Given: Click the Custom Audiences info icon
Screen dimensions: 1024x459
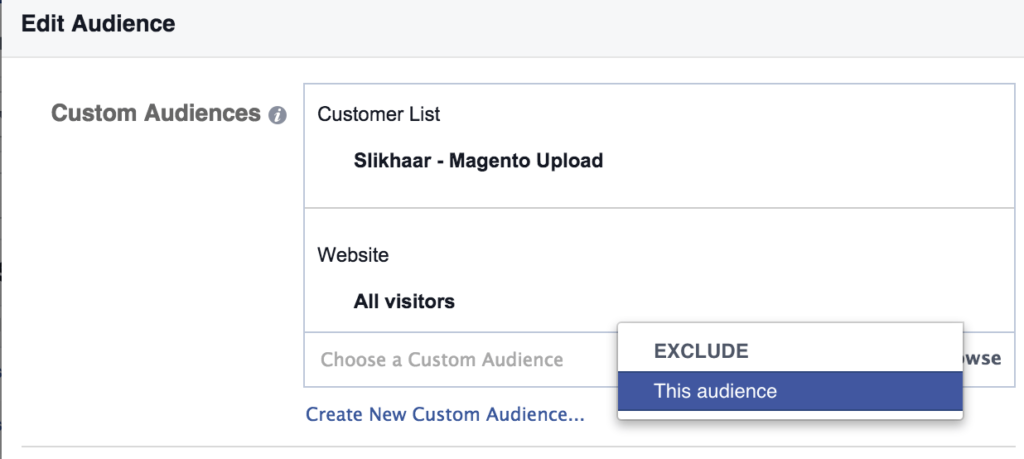Looking at the screenshot, I should 277,116.
